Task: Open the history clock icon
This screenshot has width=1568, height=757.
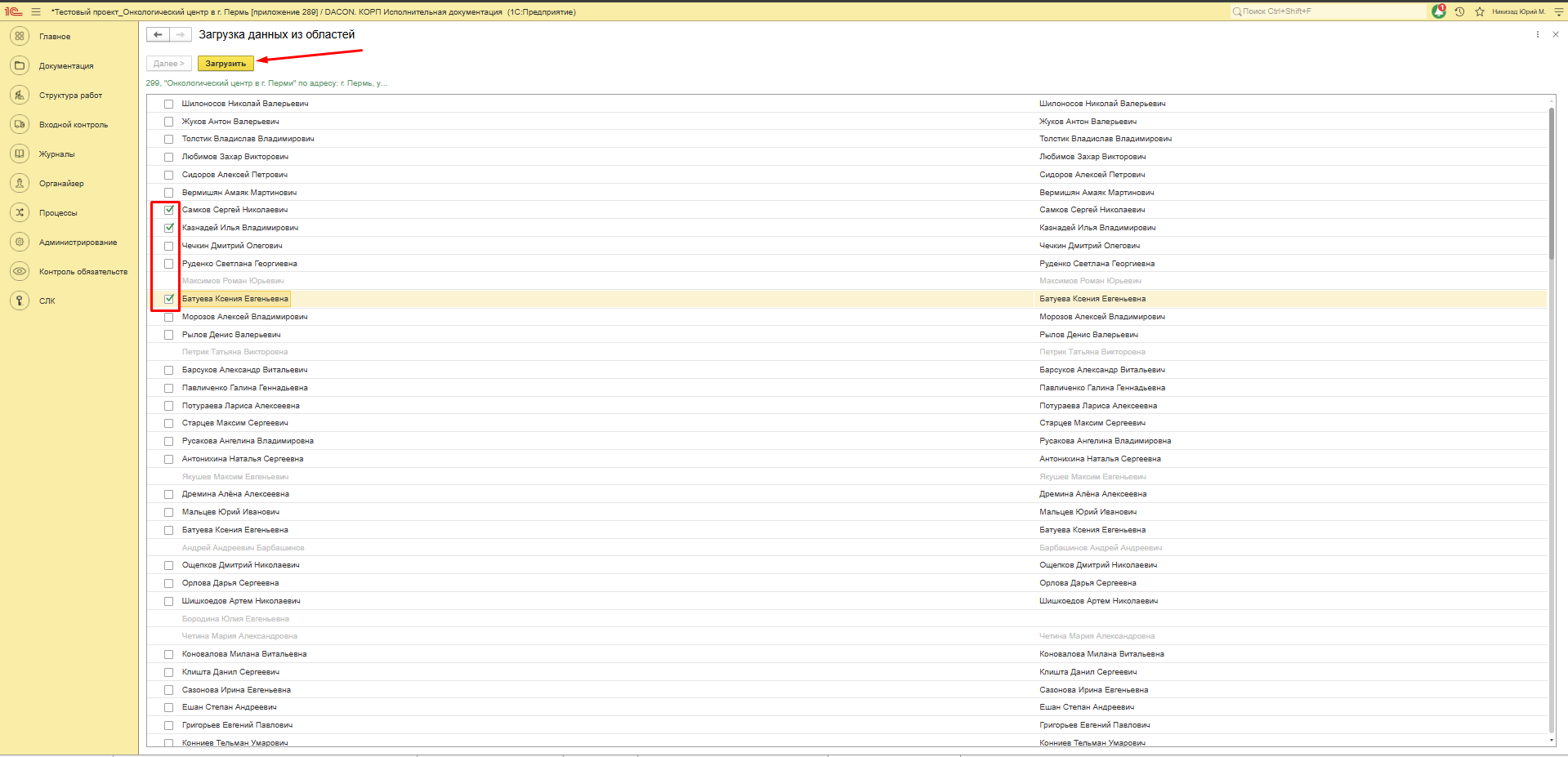Action: pyautogui.click(x=1459, y=11)
